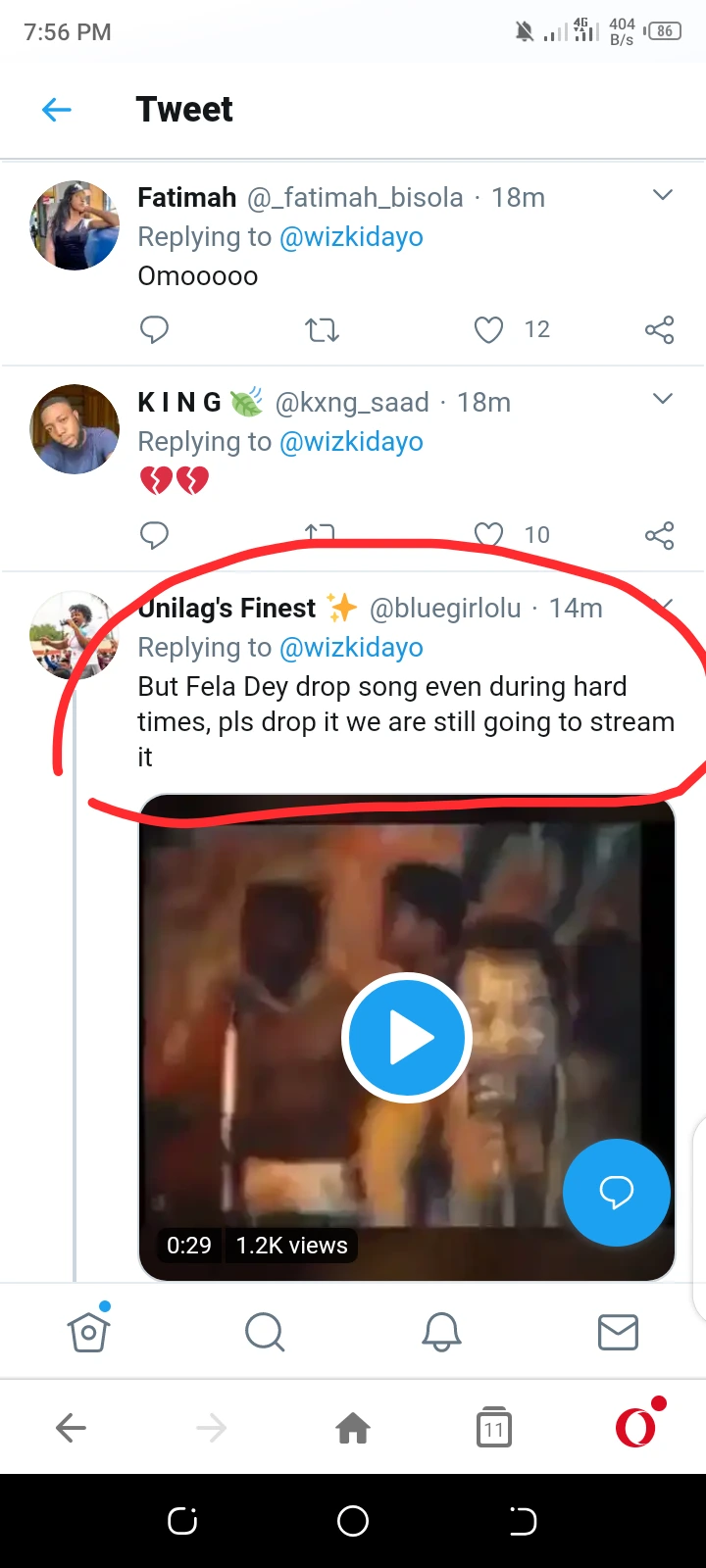
Task: Open options chevron on Fatimah's tweet
Action: pyautogui.click(x=663, y=195)
